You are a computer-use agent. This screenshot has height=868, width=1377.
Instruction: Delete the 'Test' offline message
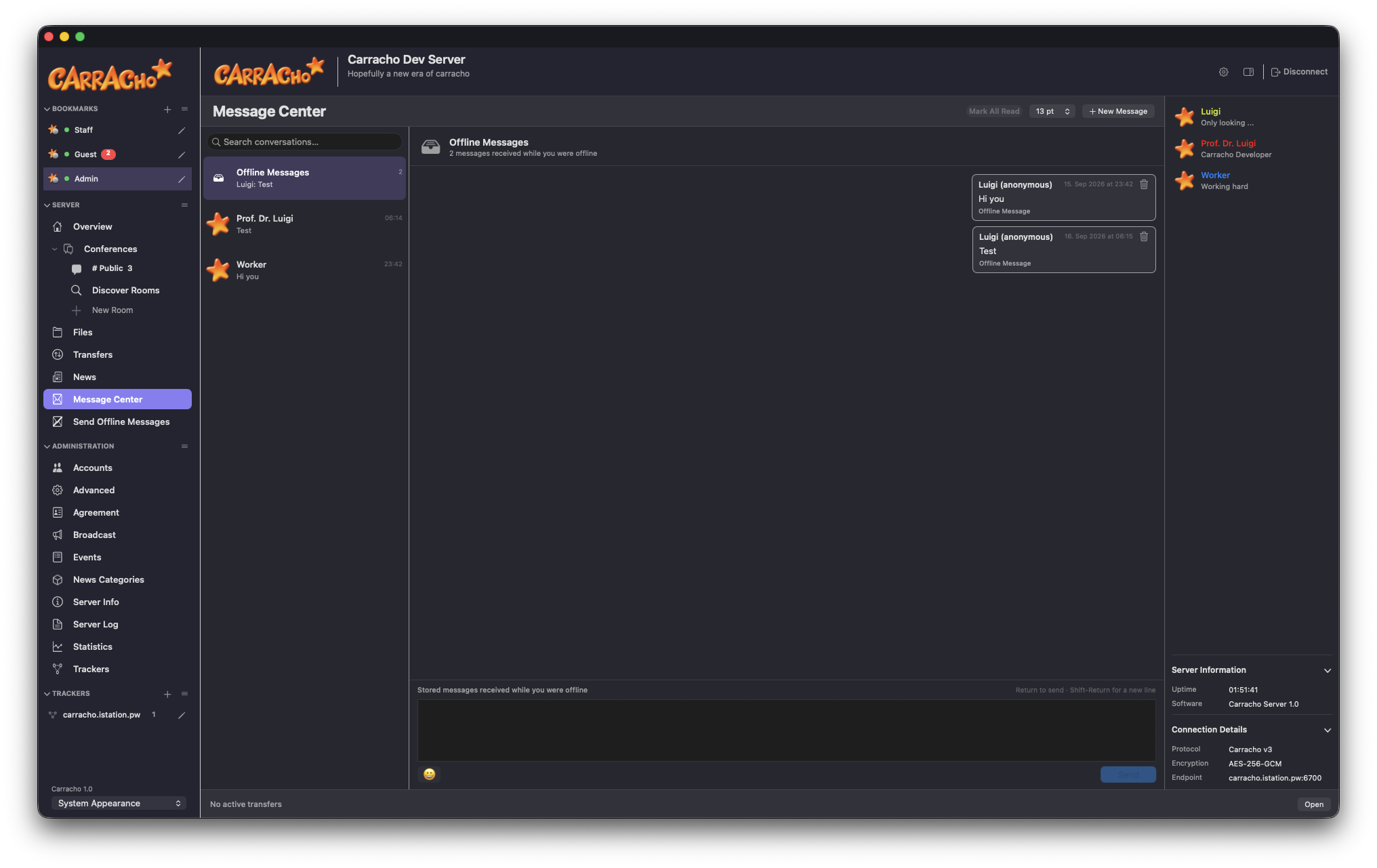(x=1144, y=236)
